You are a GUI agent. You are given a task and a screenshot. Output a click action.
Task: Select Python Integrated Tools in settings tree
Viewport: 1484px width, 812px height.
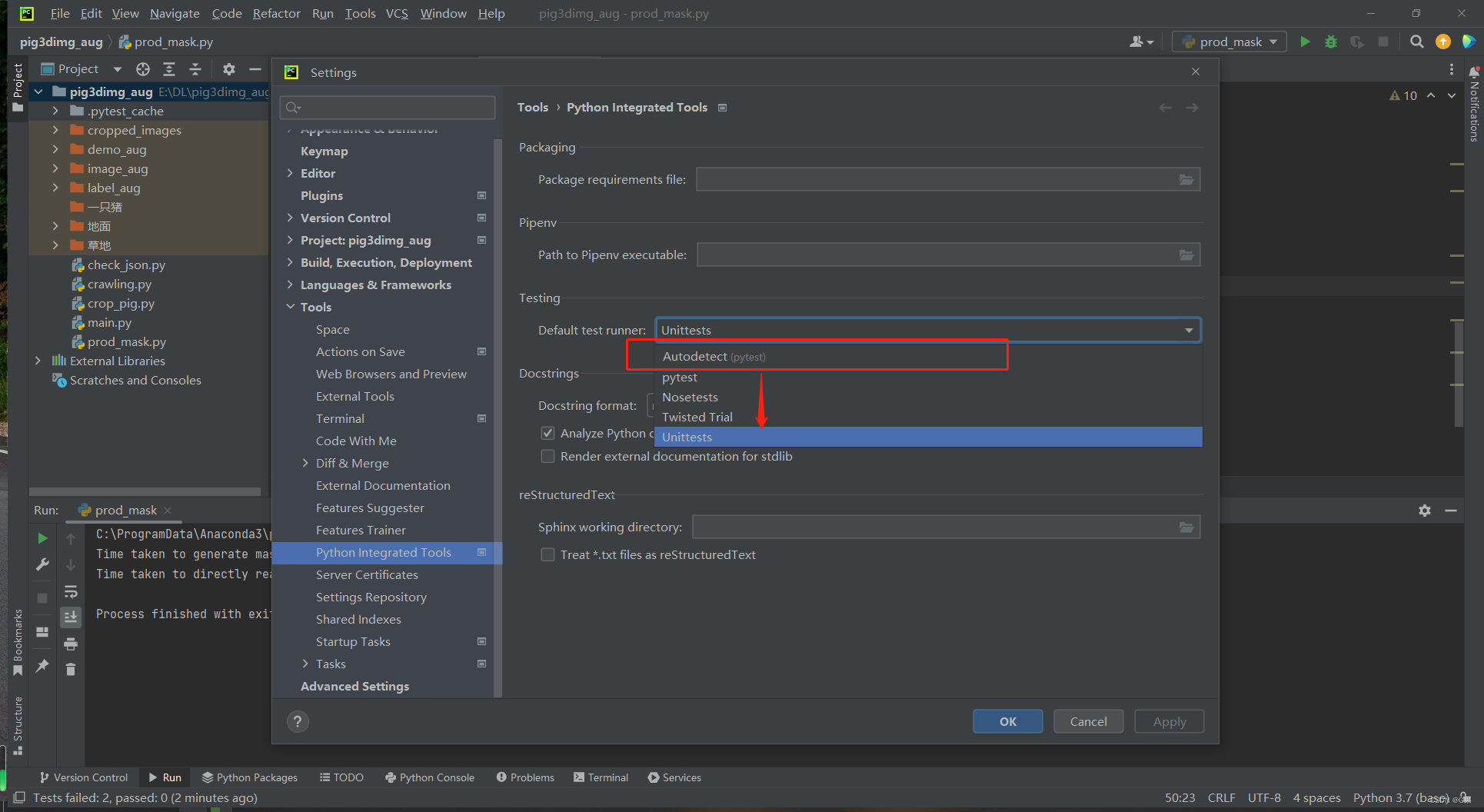pos(387,552)
